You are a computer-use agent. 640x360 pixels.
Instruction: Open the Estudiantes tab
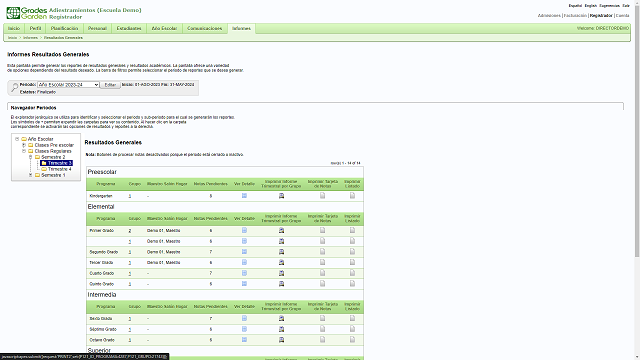(129, 28)
